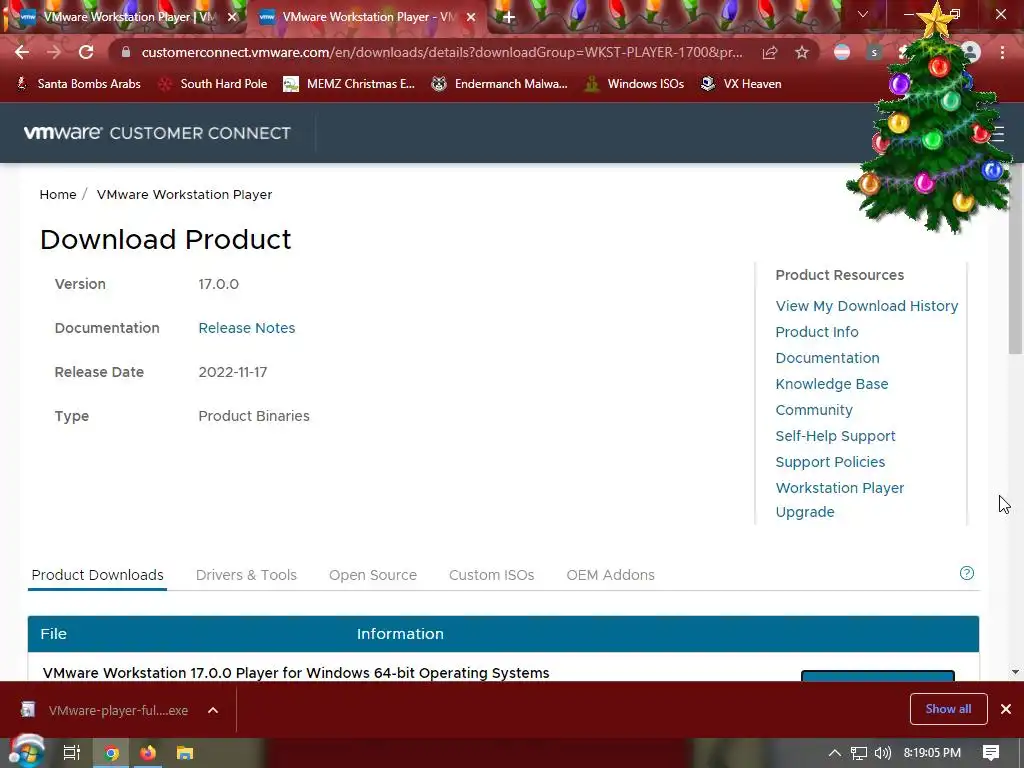Viewport: 1024px width, 768px height.
Task: Open the Self-Help Support link
Action: pos(835,436)
